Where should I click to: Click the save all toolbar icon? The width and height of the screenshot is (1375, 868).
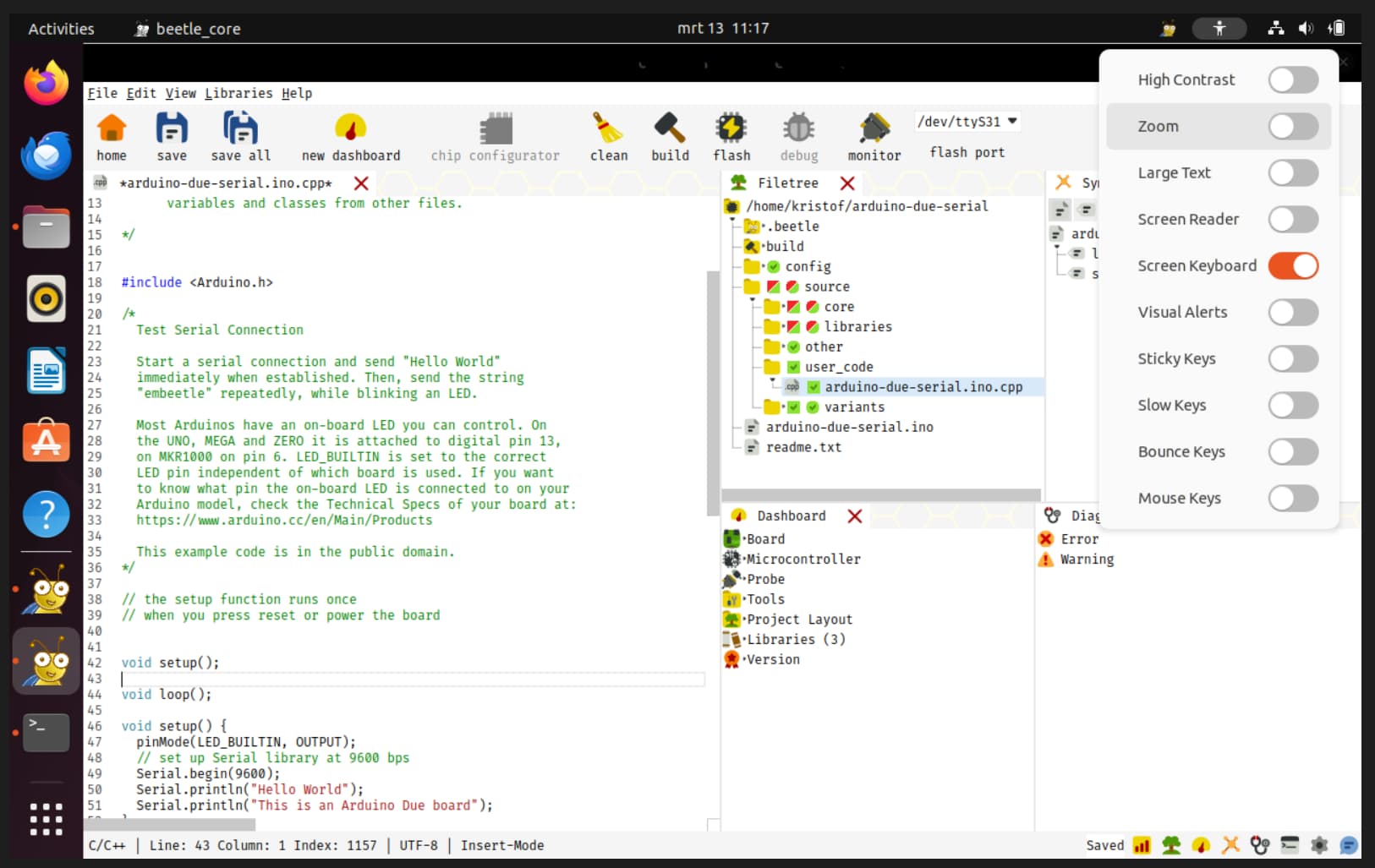[241, 129]
